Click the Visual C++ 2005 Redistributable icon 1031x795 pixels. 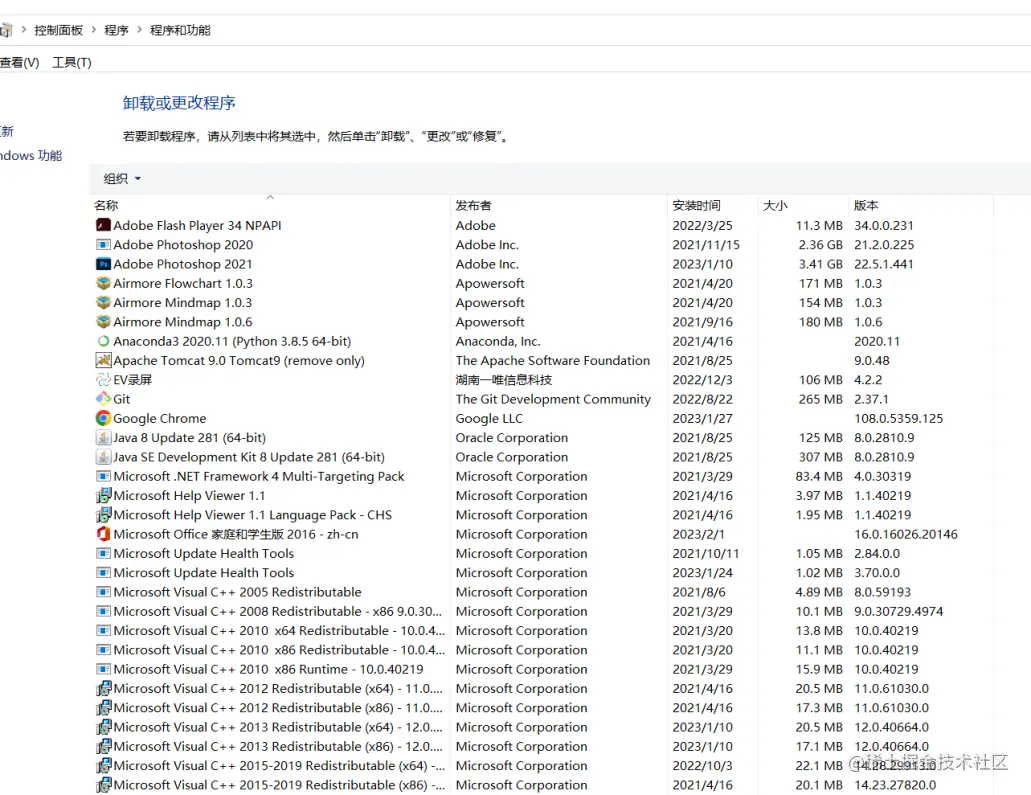(x=103, y=592)
